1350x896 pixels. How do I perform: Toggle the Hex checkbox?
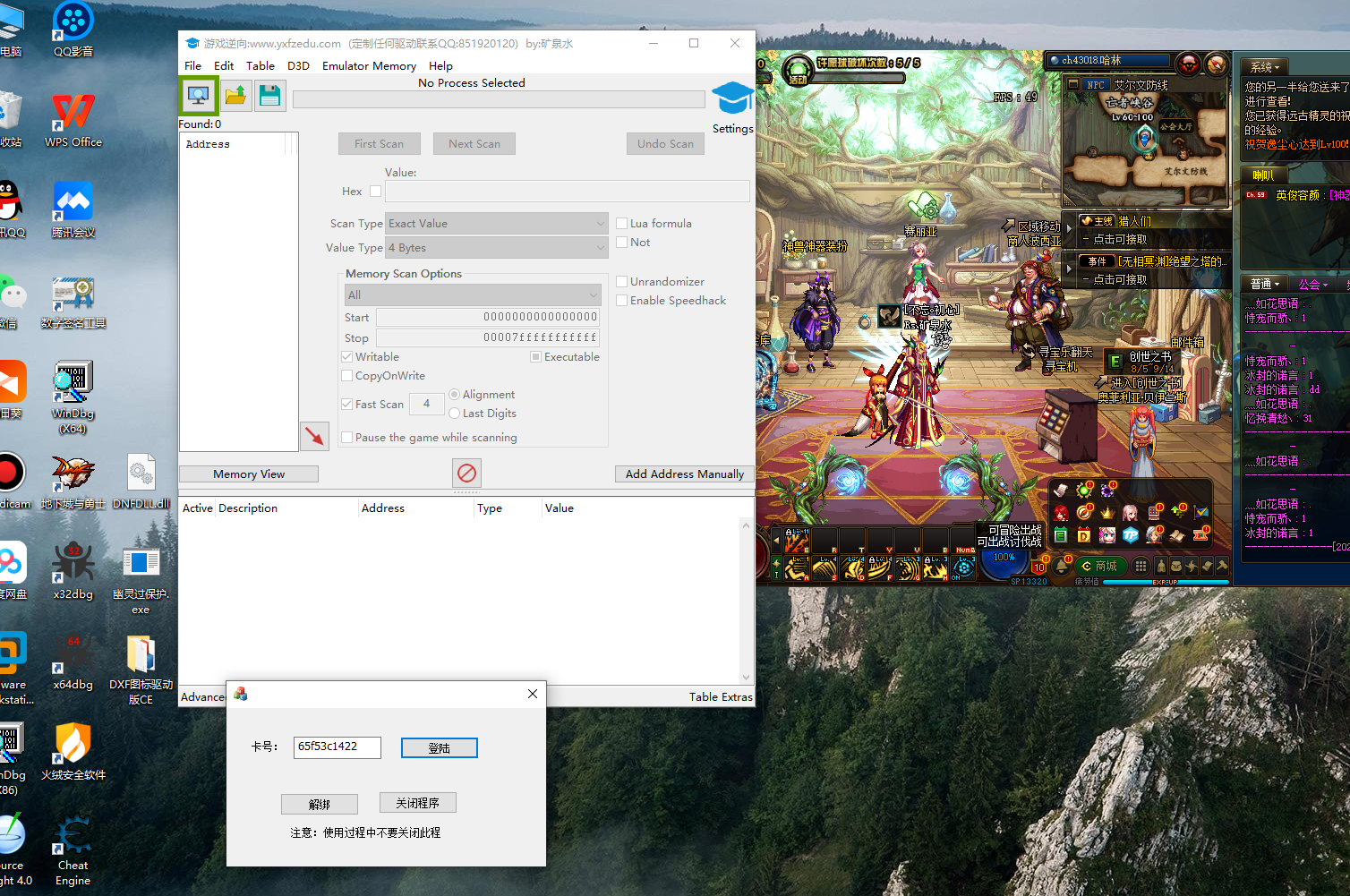pos(376,191)
